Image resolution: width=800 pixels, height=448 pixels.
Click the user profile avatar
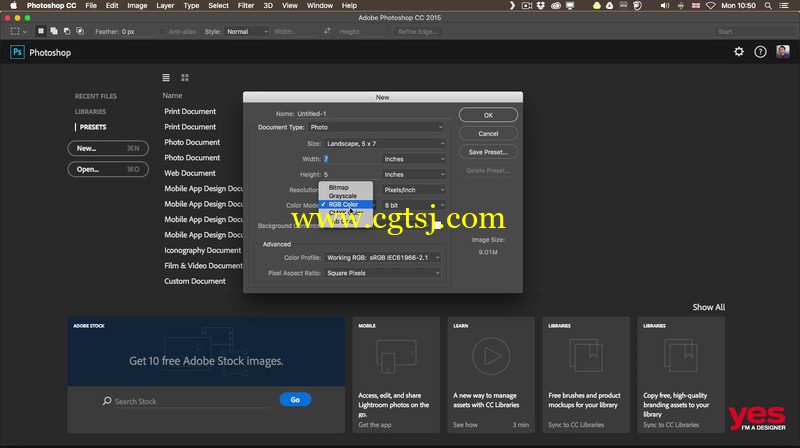click(783, 52)
